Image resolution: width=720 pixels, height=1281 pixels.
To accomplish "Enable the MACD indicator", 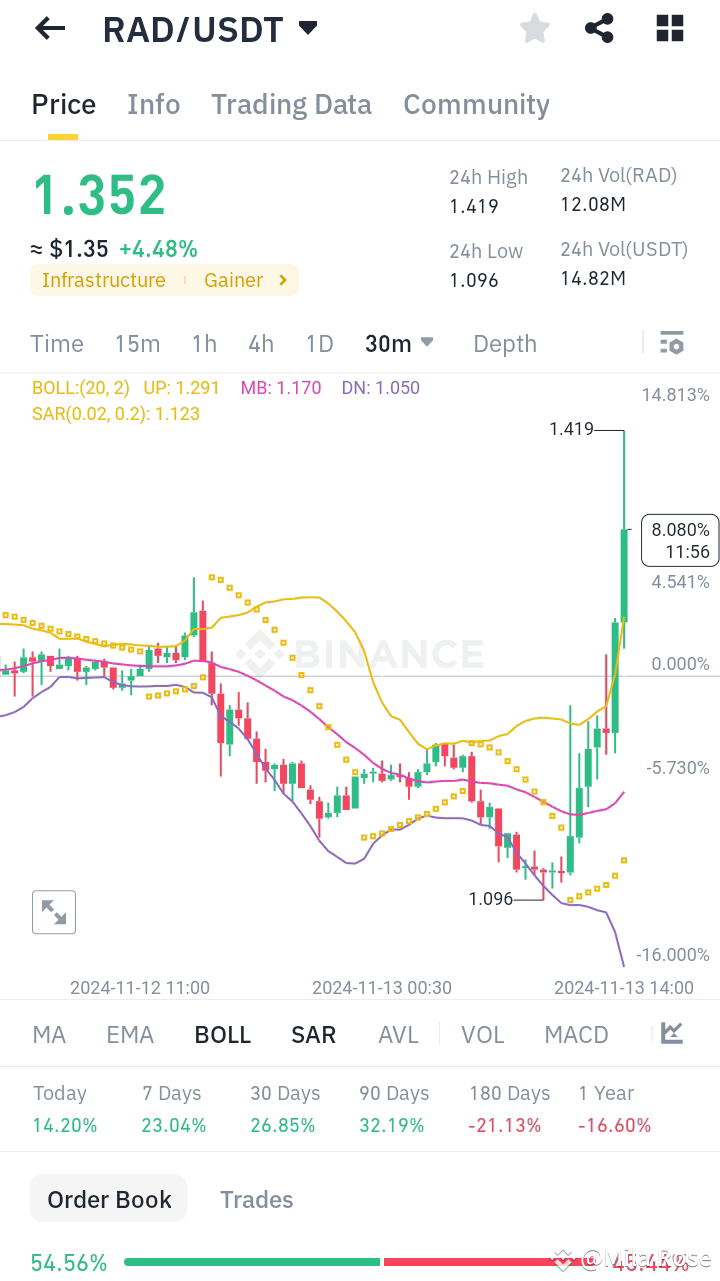I will [x=576, y=1034].
